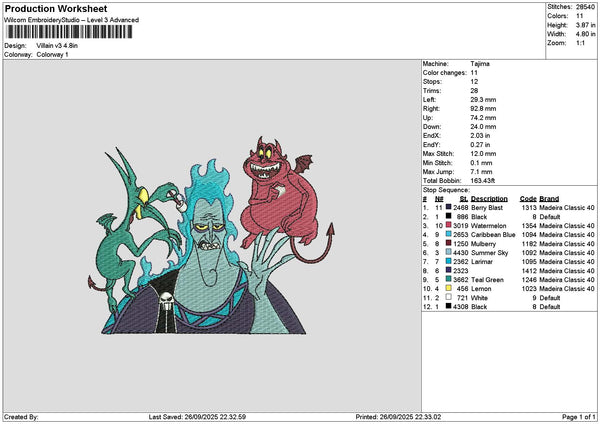This screenshot has width=600, height=424.
Task: Click the 'Caribbean Blue' description
Action: coord(493,235)
